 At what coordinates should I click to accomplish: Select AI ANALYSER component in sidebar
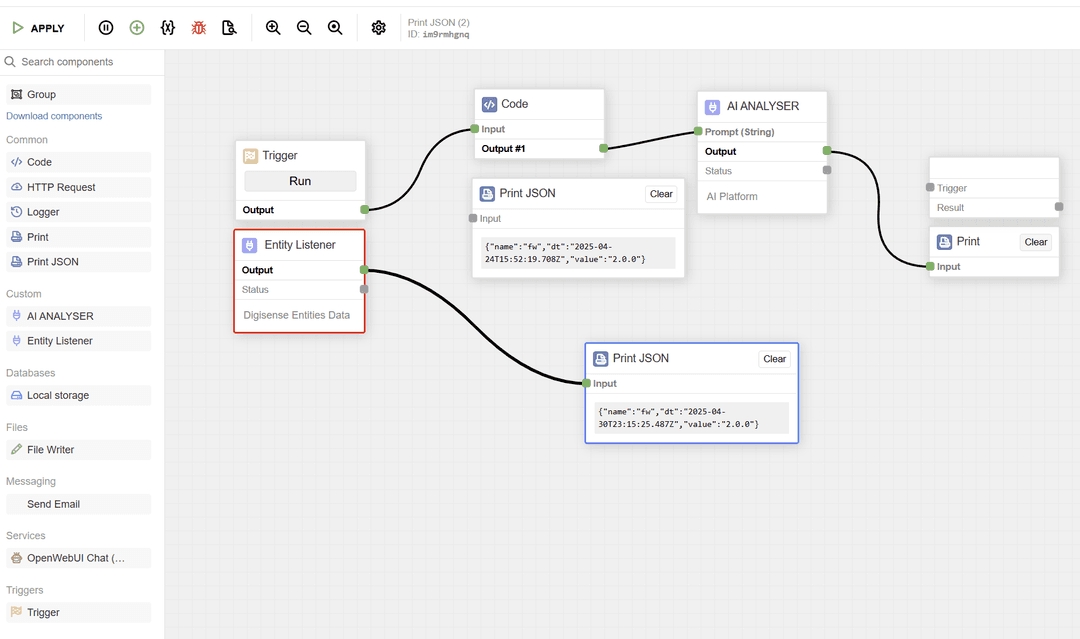click(79, 316)
